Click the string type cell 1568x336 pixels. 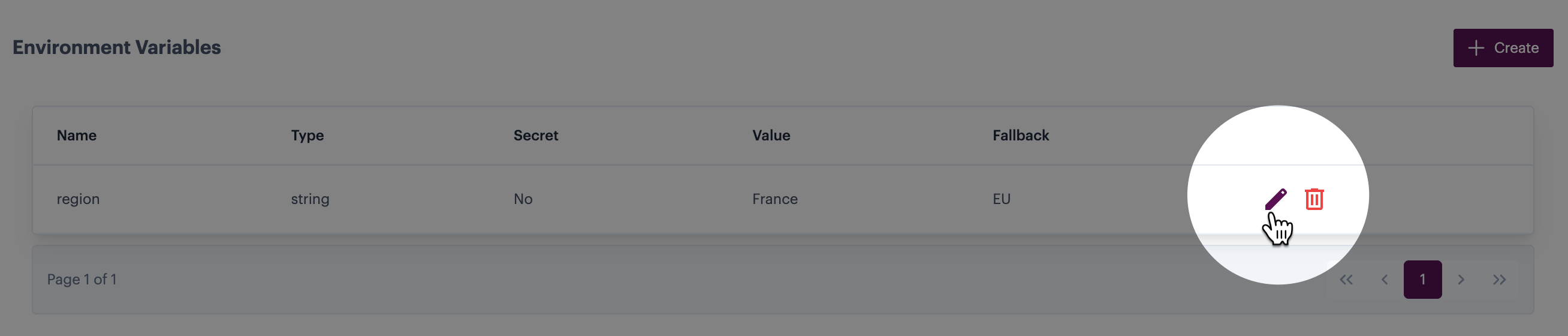(x=310, y=199)
